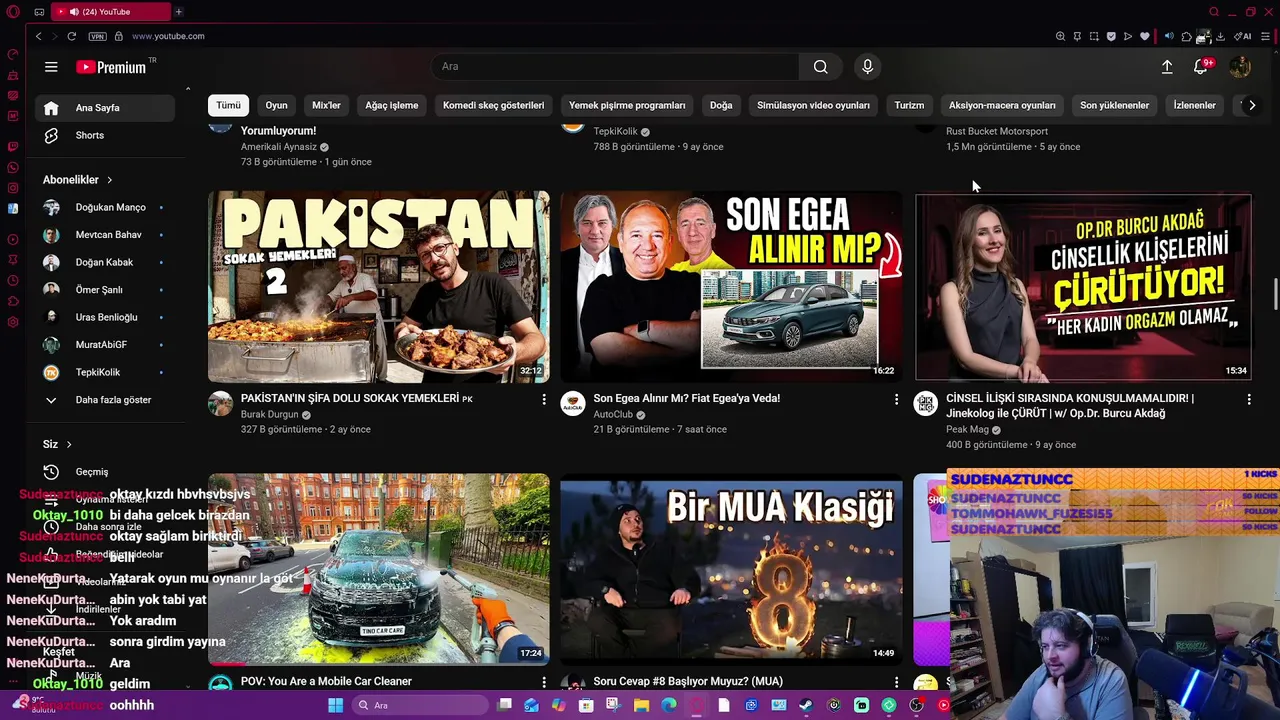This screenshot has height=720, width=1280.
Task: Select the Tümü filter chip
Action: point(229,105)
